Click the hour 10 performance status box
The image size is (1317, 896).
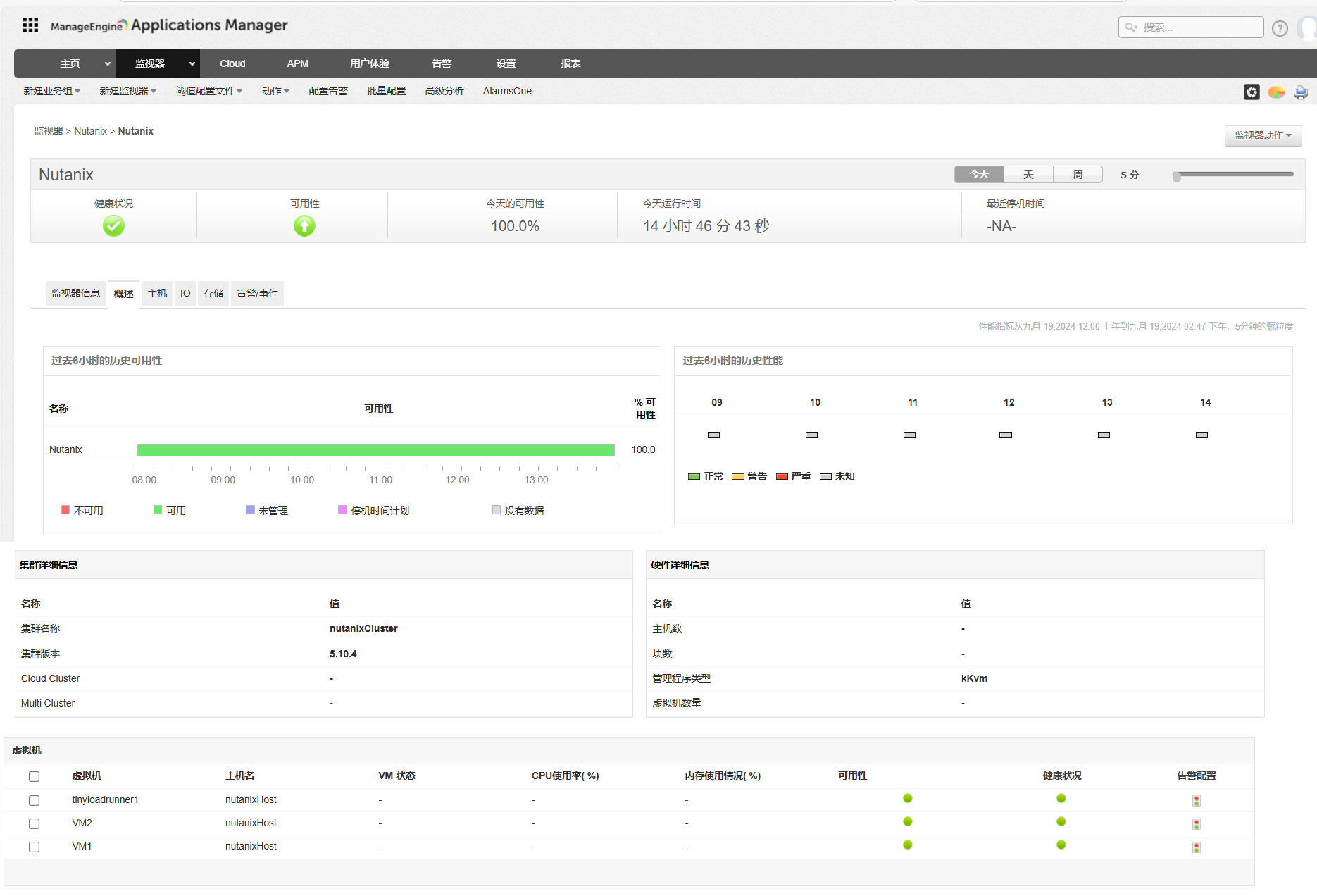coord(811,435)
